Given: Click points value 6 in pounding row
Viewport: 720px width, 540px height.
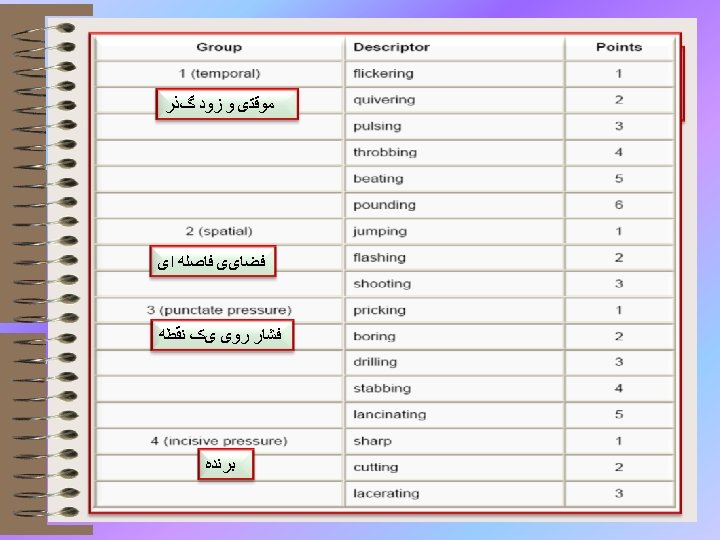Looking at the screenshot, I should click(x=619, y=205).
